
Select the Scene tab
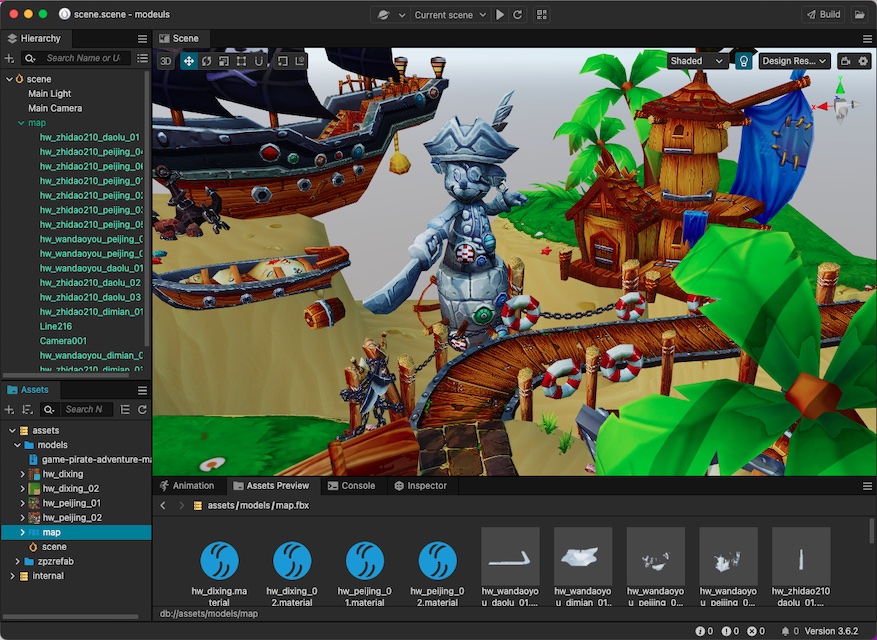coord(179,38)
